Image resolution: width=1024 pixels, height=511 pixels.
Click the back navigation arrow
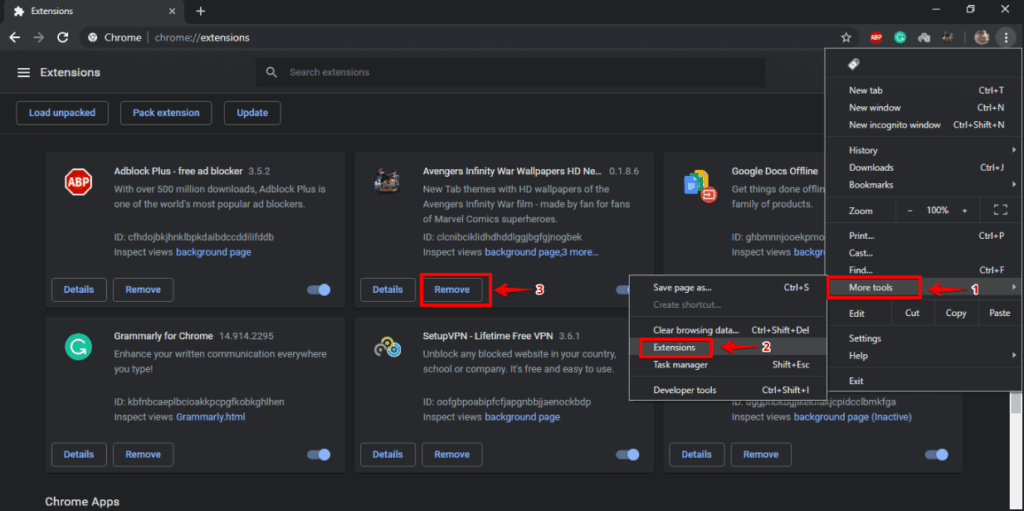14,37
